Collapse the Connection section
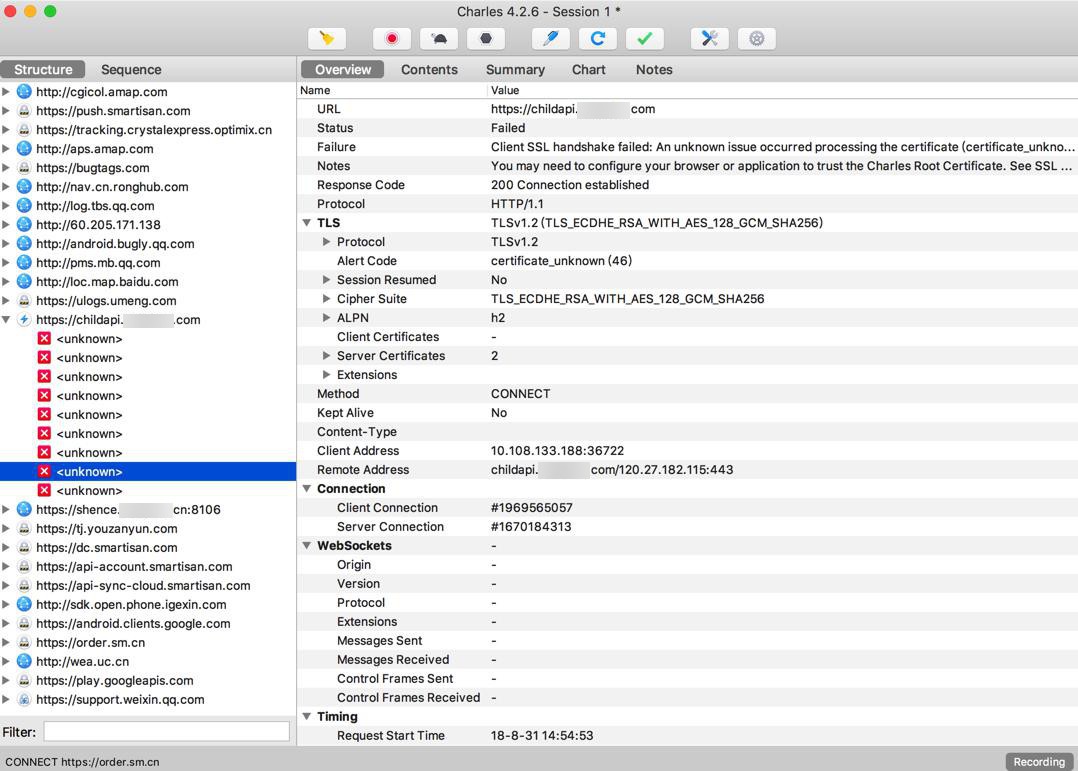Image resolution: width=1078 pixels, height=771 pixels. click(307, 489)
